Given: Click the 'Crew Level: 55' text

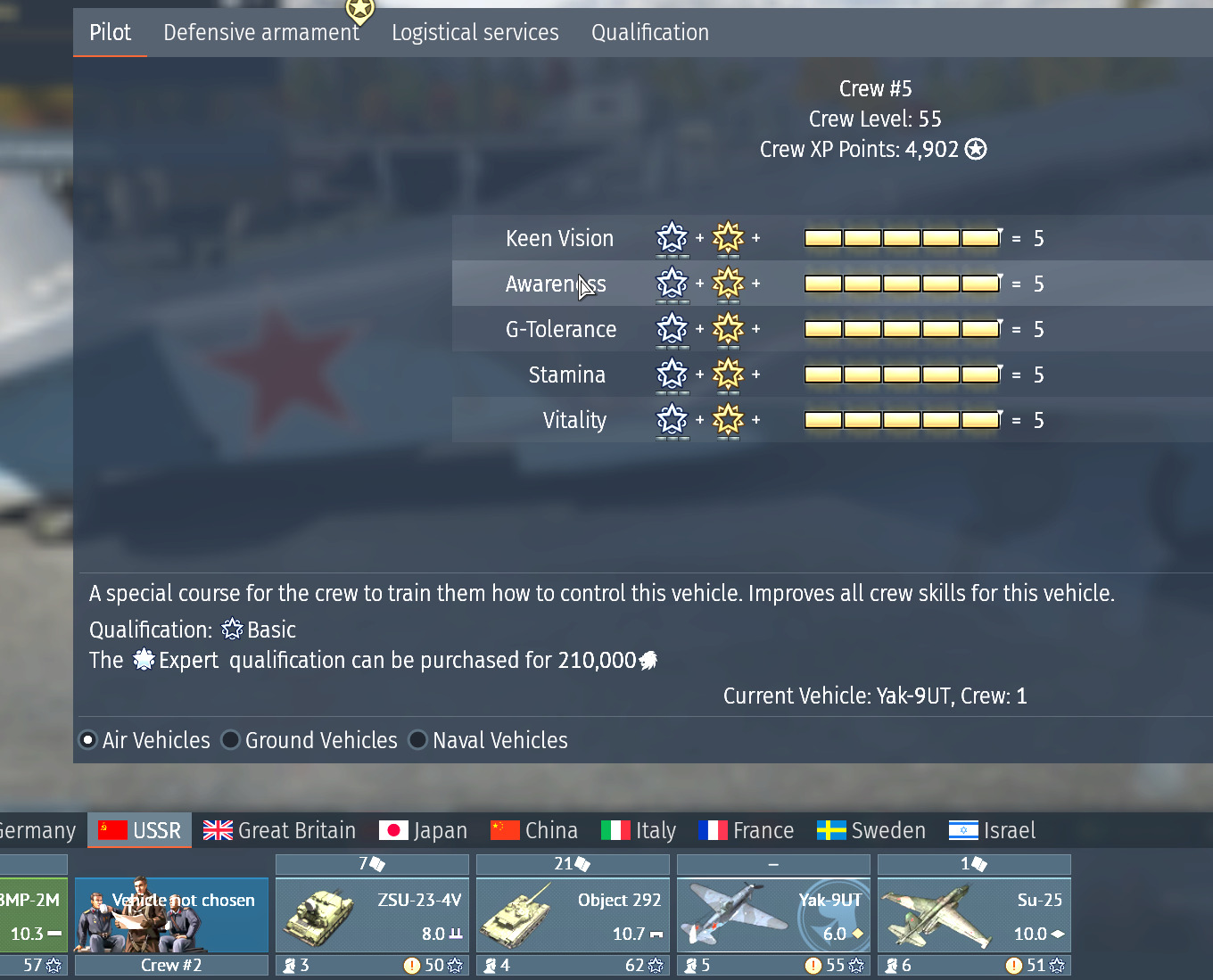Looking at the screenshot, I should [875, 119].
